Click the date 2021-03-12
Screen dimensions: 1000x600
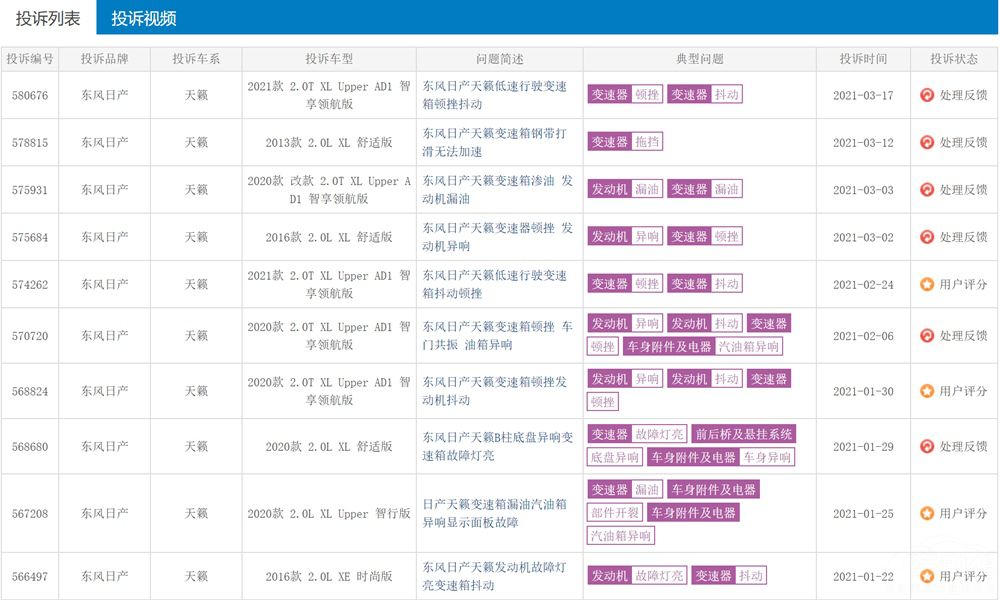(863, 142)
